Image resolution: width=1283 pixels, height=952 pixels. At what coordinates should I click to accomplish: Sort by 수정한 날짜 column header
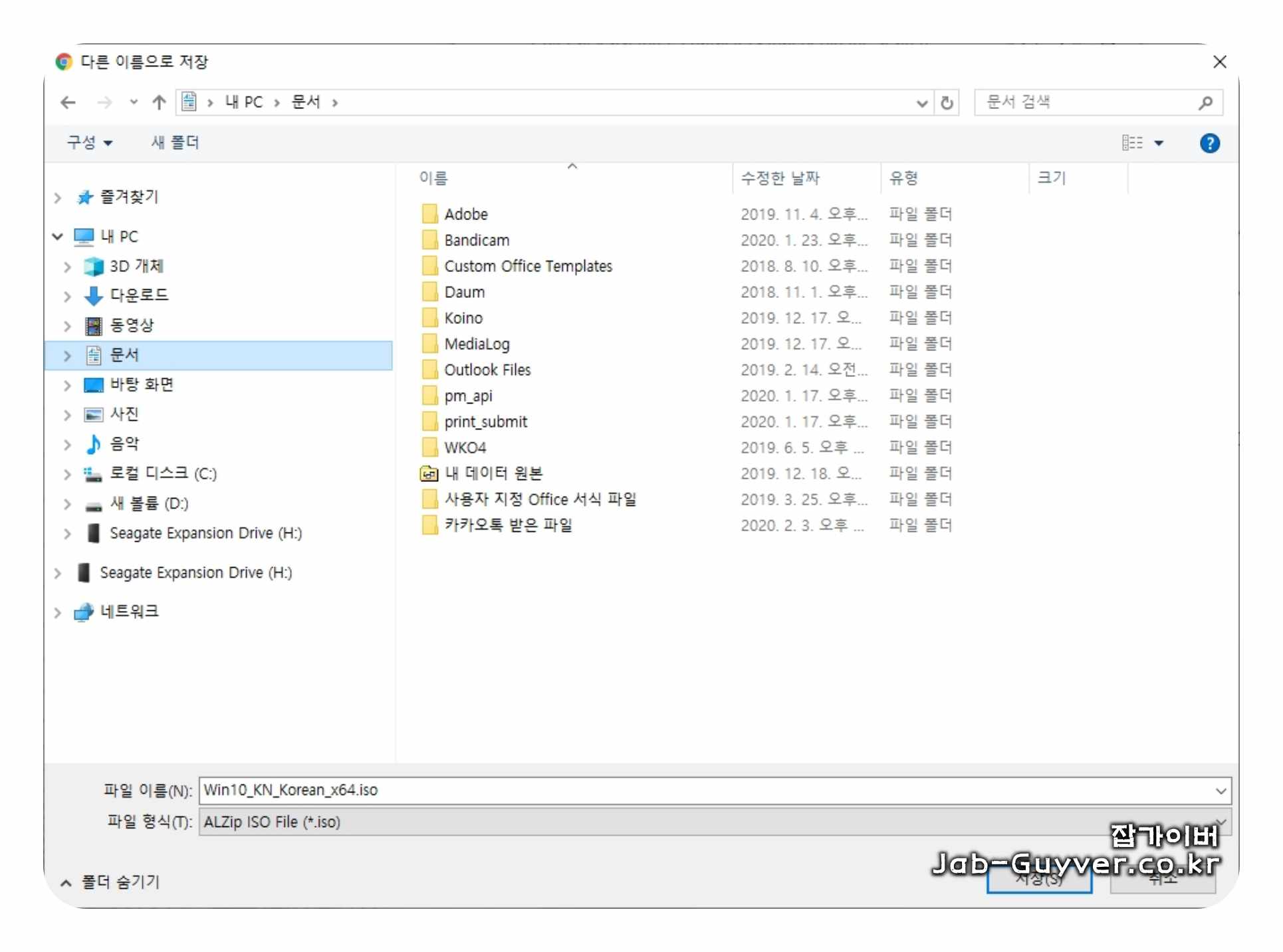point(780,178)
